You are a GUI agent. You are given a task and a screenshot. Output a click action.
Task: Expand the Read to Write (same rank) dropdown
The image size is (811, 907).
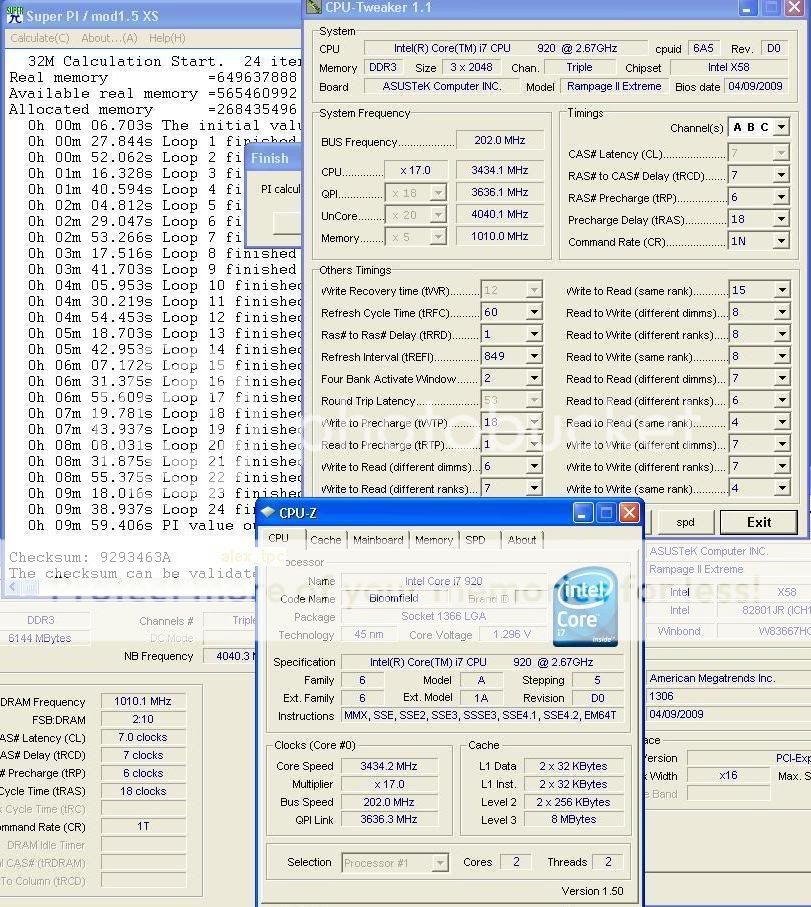point(782,356)
